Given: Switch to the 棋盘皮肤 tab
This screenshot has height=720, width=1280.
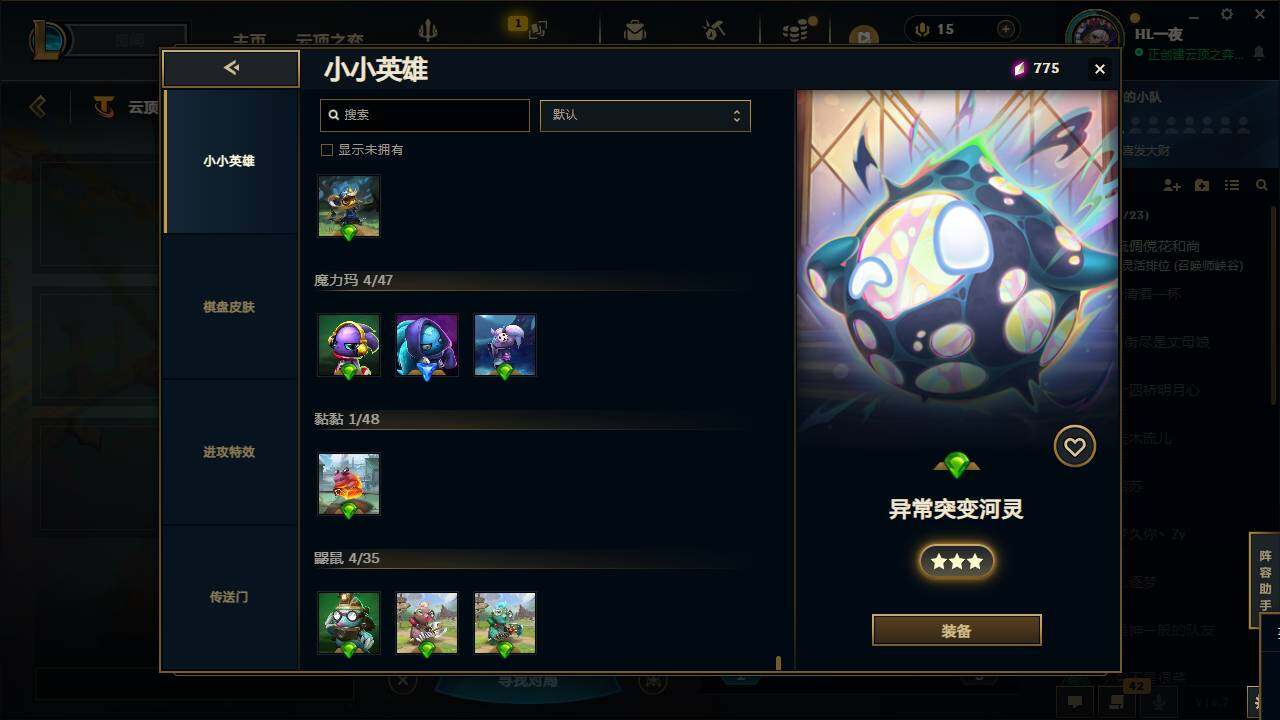Looking at the screenshot, I should [x=229, y=307].
